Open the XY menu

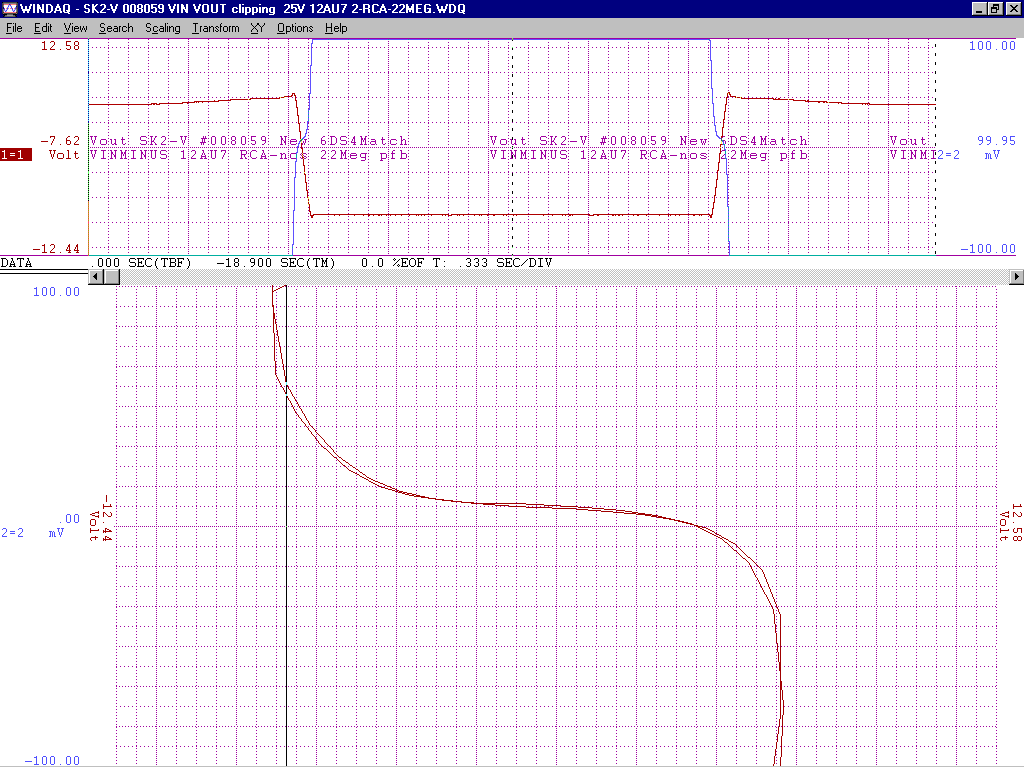[x=257, y=28]
